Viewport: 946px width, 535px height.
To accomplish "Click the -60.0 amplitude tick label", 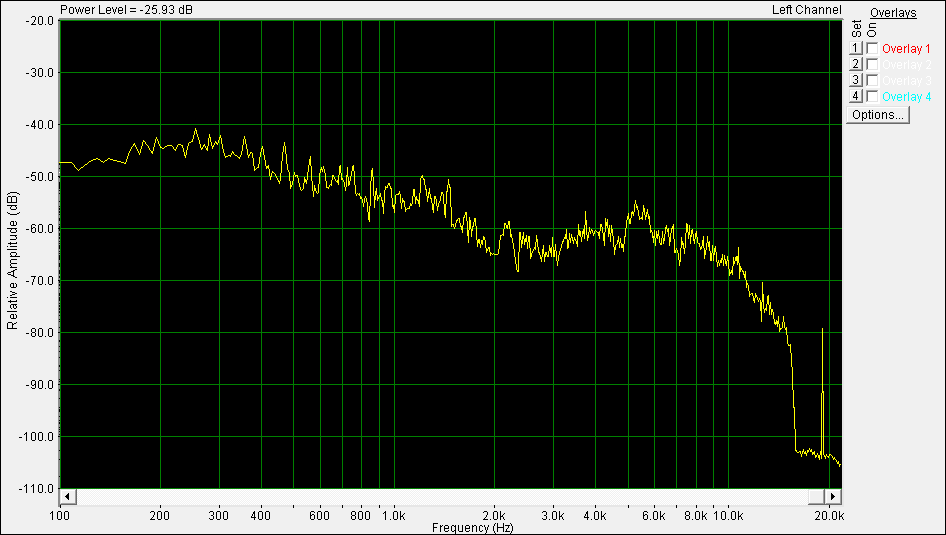I will [x=40, y=229].
